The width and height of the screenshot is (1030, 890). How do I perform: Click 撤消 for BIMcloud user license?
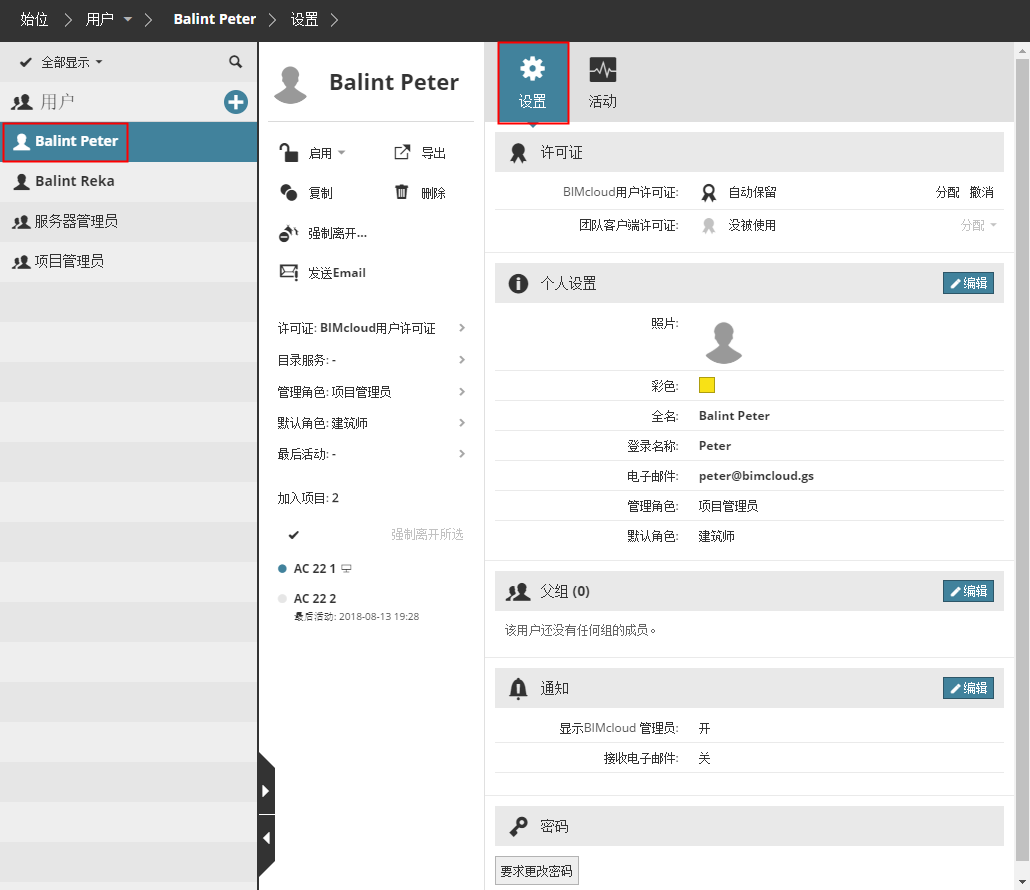click(981, 192)
